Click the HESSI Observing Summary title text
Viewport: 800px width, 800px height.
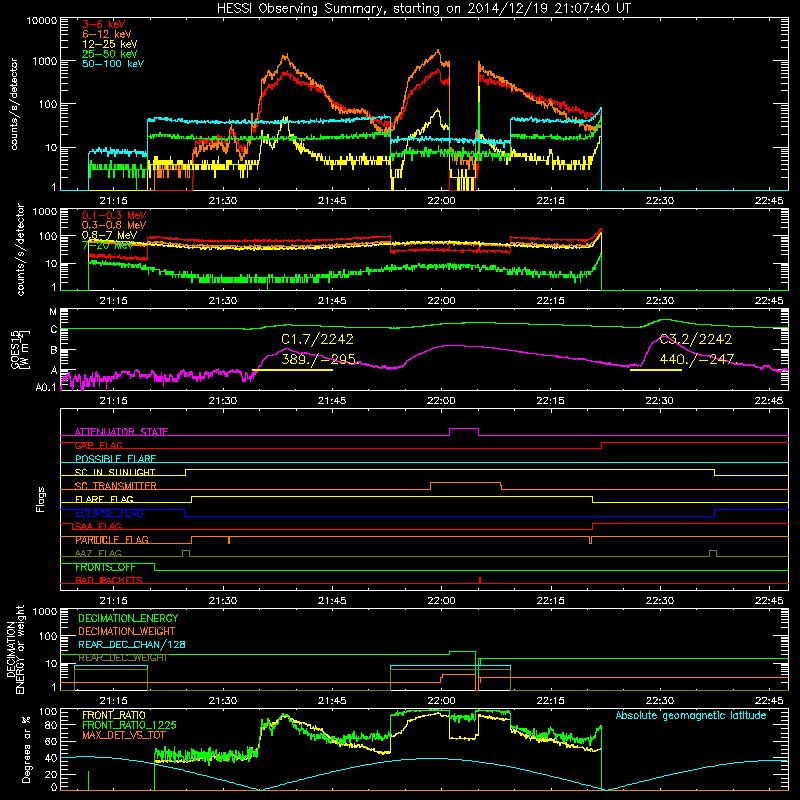423,8
